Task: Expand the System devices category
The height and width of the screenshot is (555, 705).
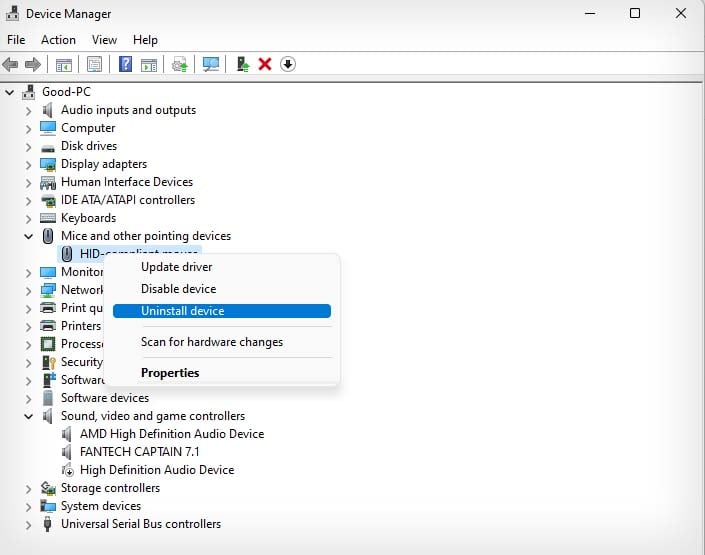Action: coord(29,507)
